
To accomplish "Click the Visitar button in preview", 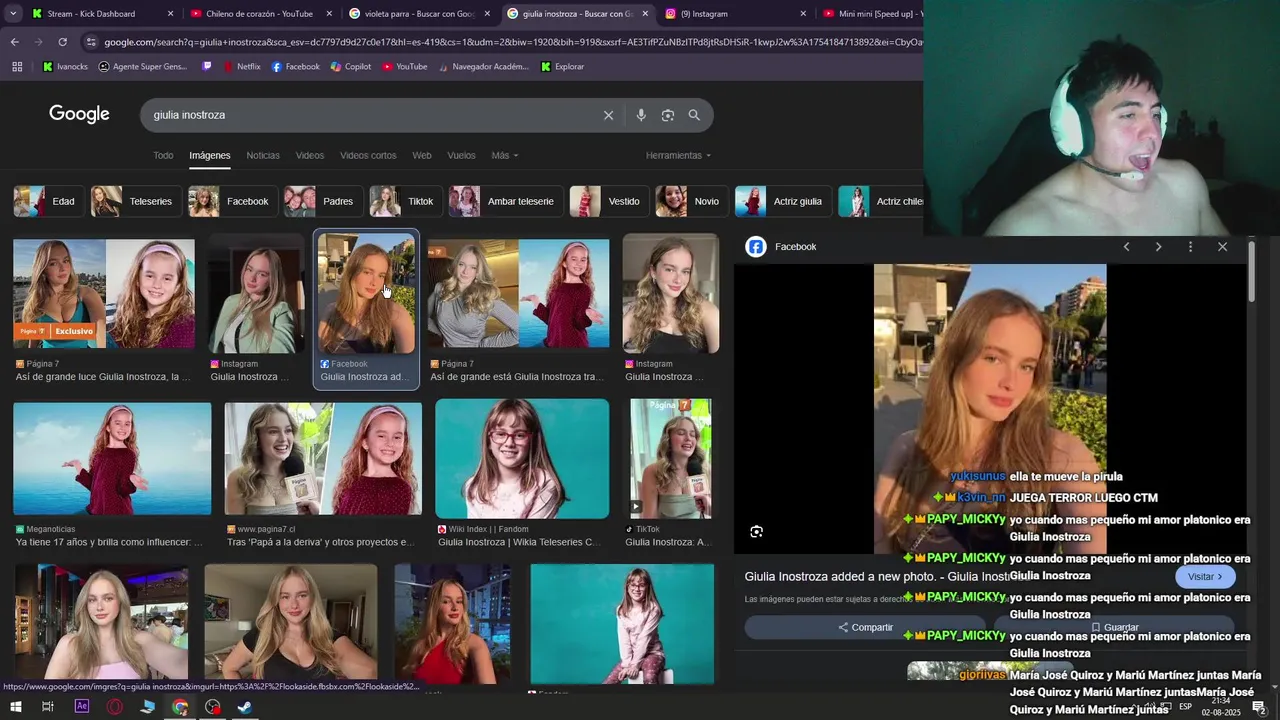I will (1205, 577).
